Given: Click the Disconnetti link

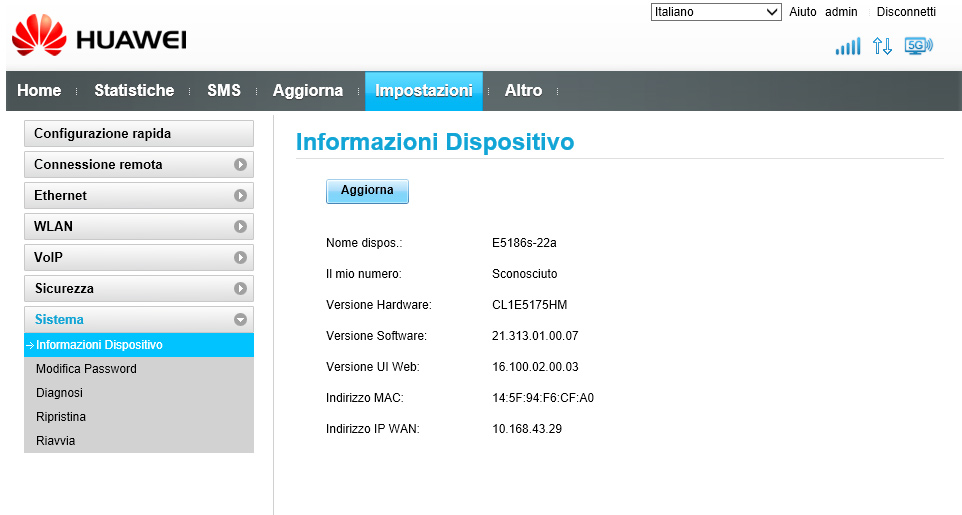Looking at the screenshot, I should (x=906, y=12).
